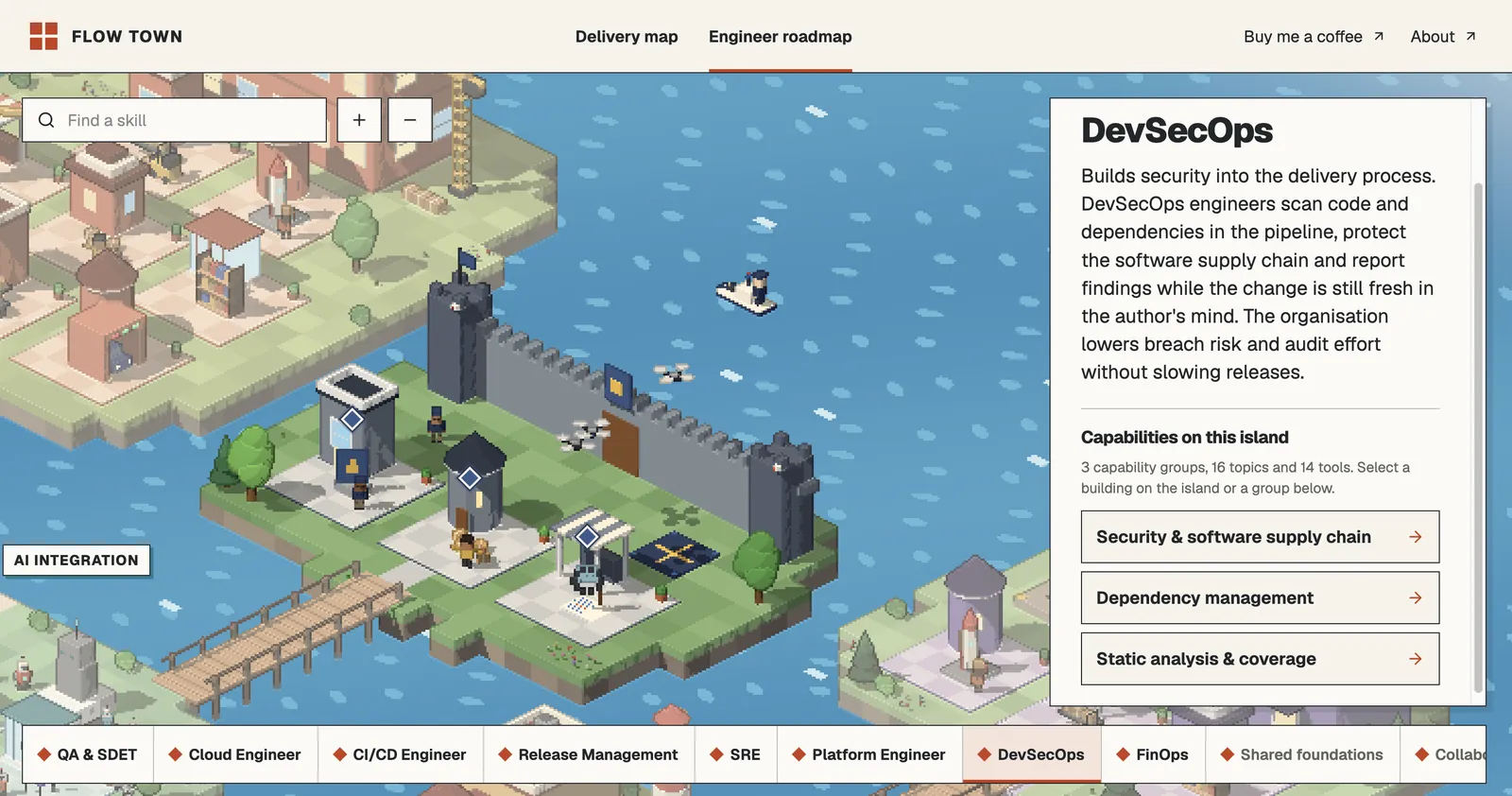
Task: Click the arrow on Static analysis & coverage
Action: [1416, 659]
